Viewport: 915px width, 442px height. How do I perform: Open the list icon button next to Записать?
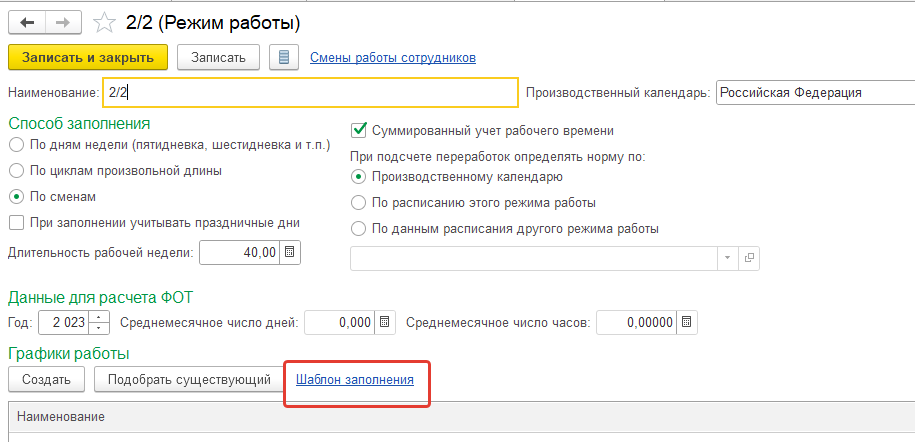click(x=284, y=58)
